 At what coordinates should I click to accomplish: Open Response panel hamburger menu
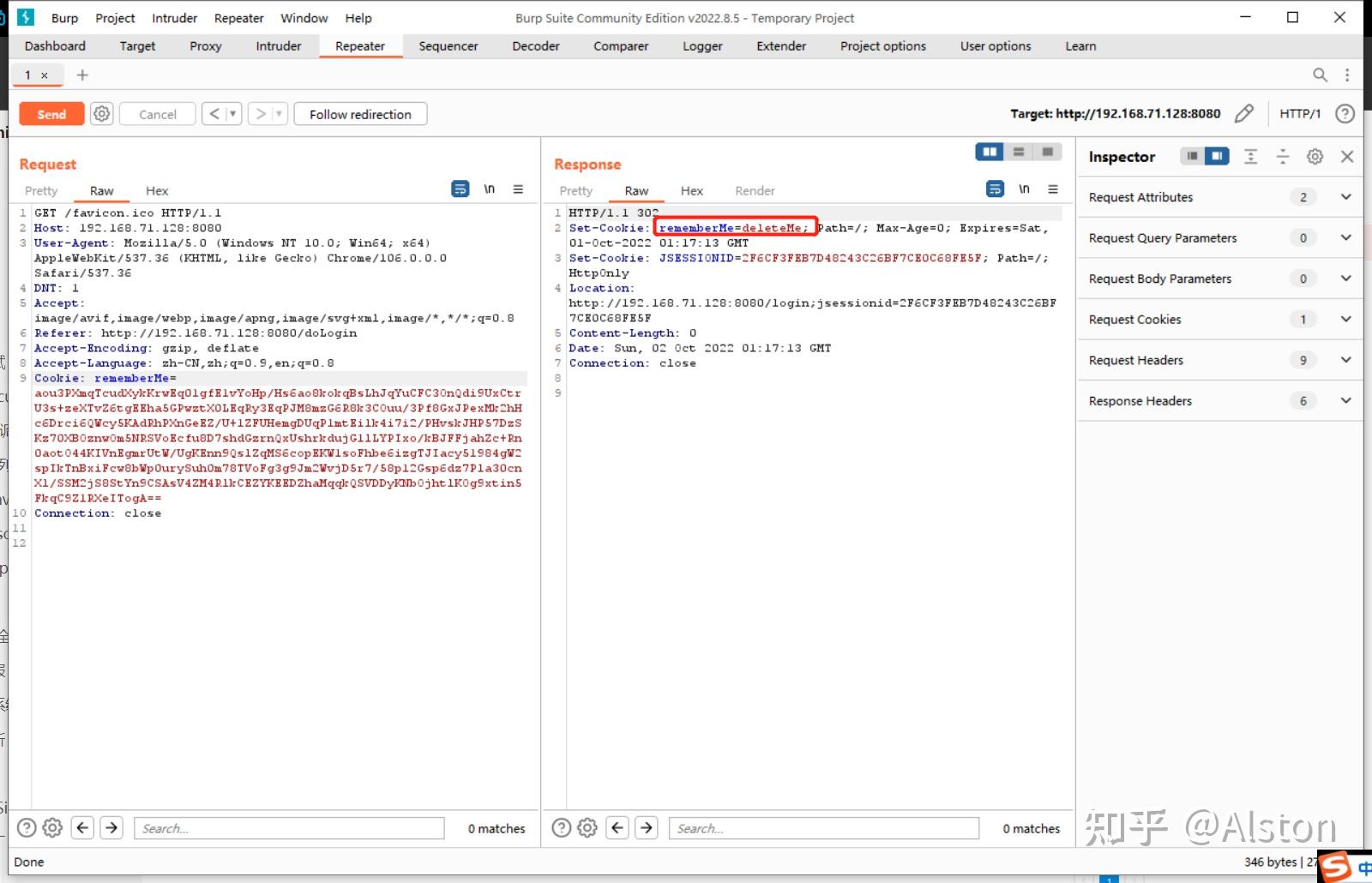click(x=1053, y=189)
